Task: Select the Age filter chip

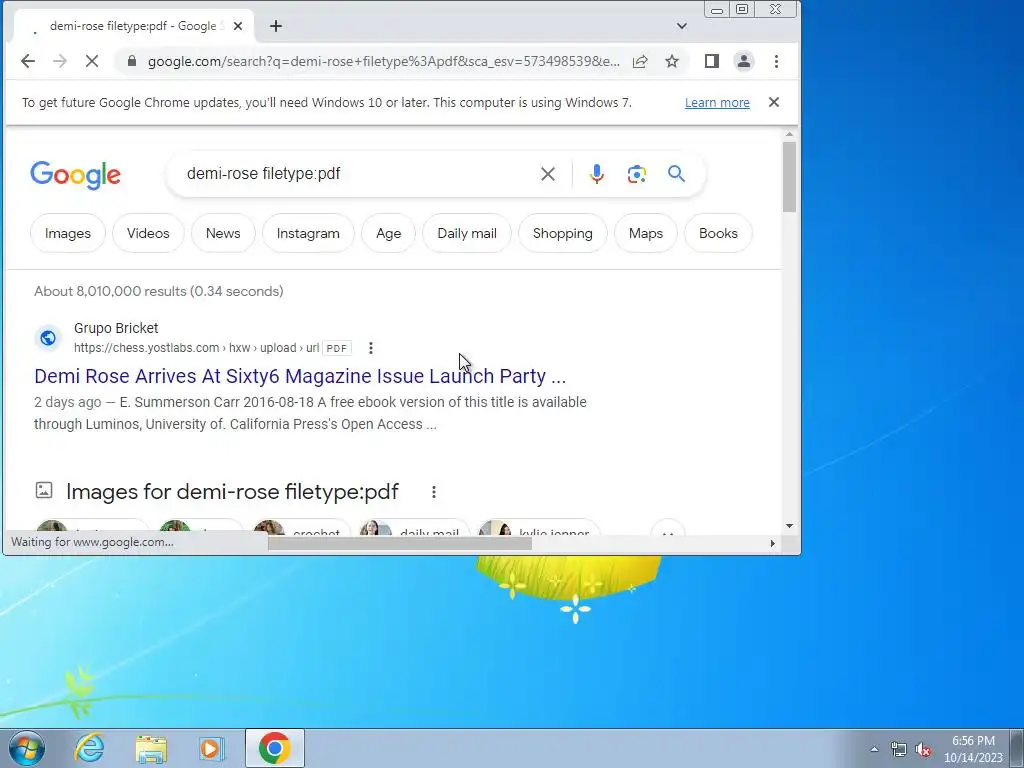Action: point(389,233)
